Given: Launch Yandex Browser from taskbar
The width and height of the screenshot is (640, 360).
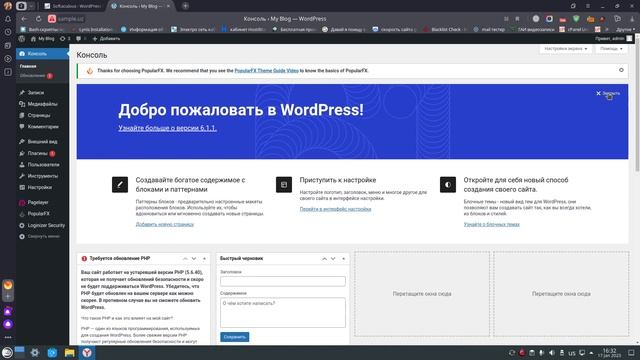Looking at the screenshot, I should point(87,353).
